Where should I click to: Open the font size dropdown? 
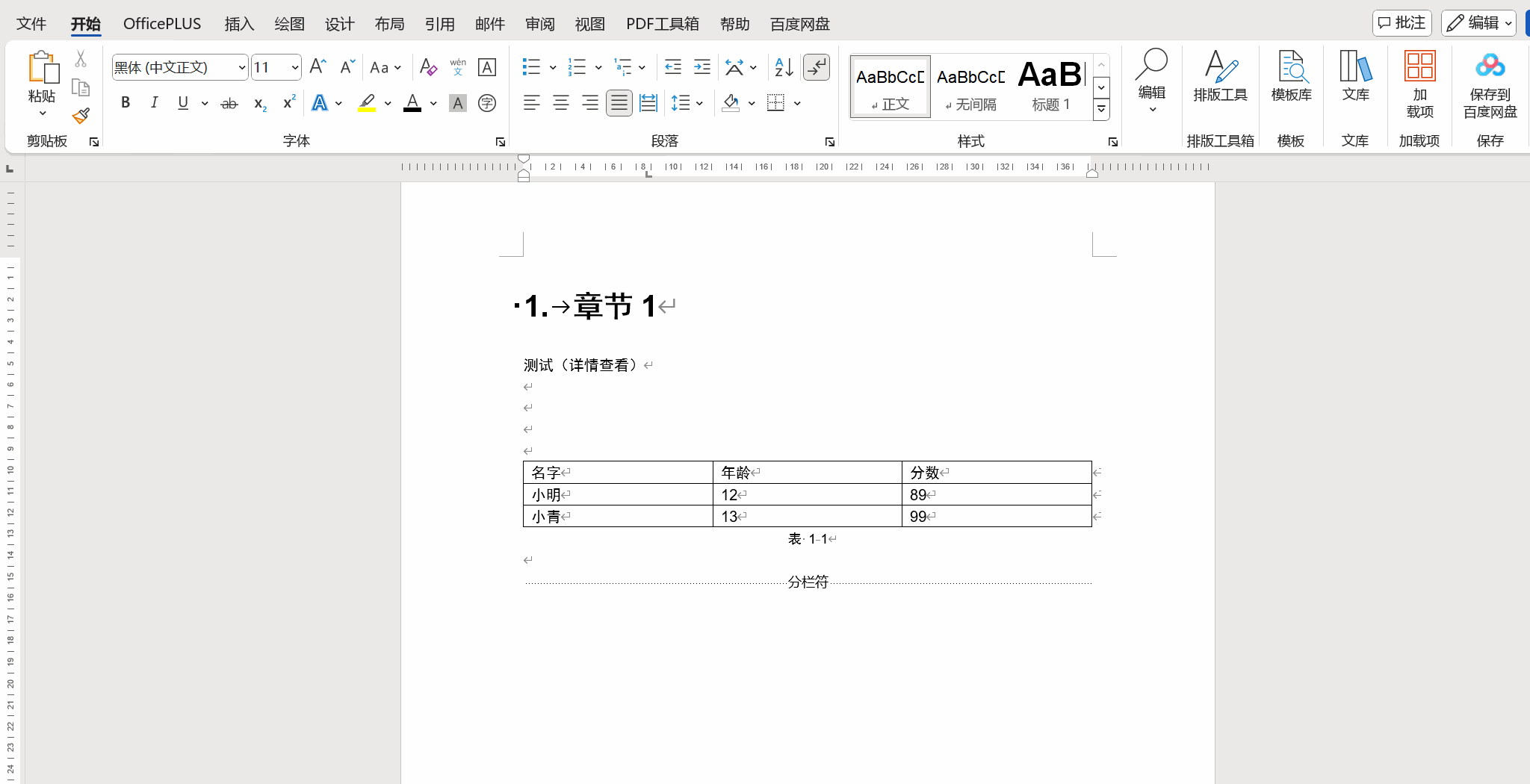[295, 68]
